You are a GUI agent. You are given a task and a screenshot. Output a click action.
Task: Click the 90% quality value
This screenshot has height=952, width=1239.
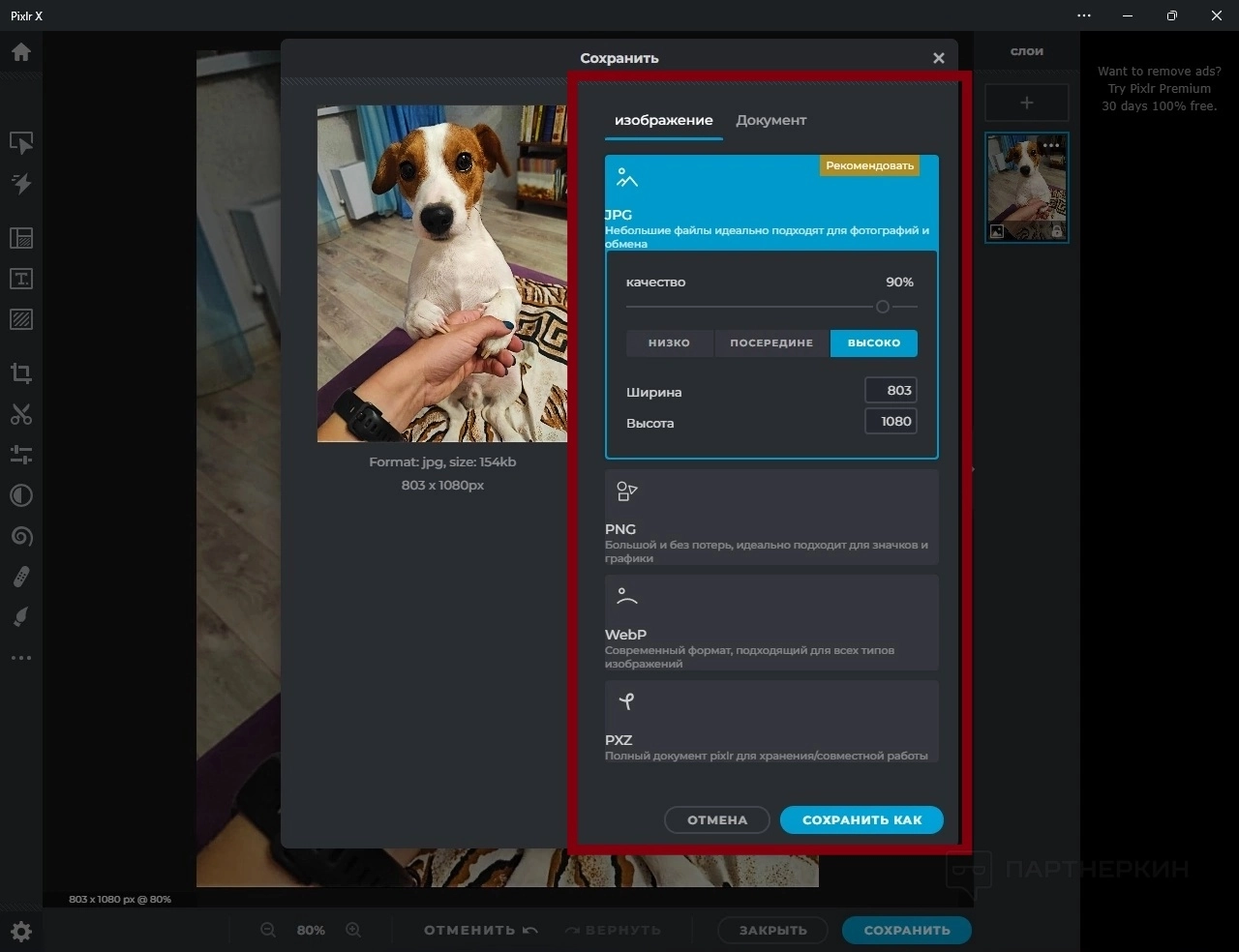click(900, 283)
